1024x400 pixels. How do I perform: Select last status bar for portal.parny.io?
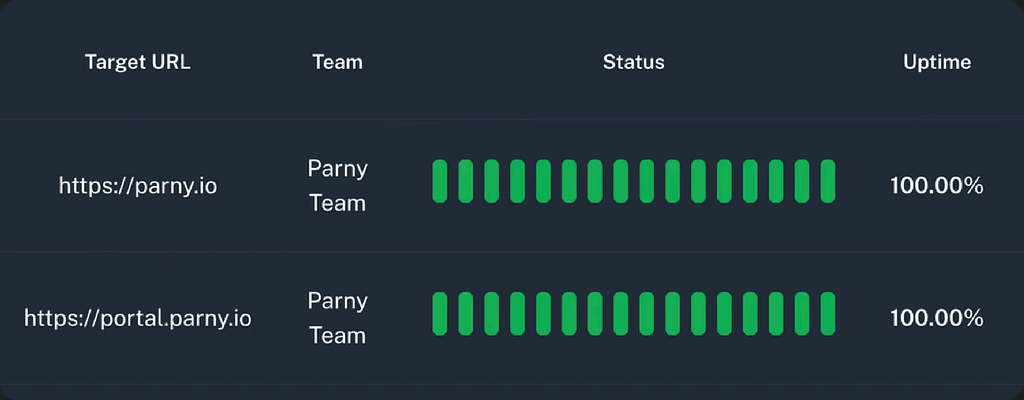tap(828, 314)
